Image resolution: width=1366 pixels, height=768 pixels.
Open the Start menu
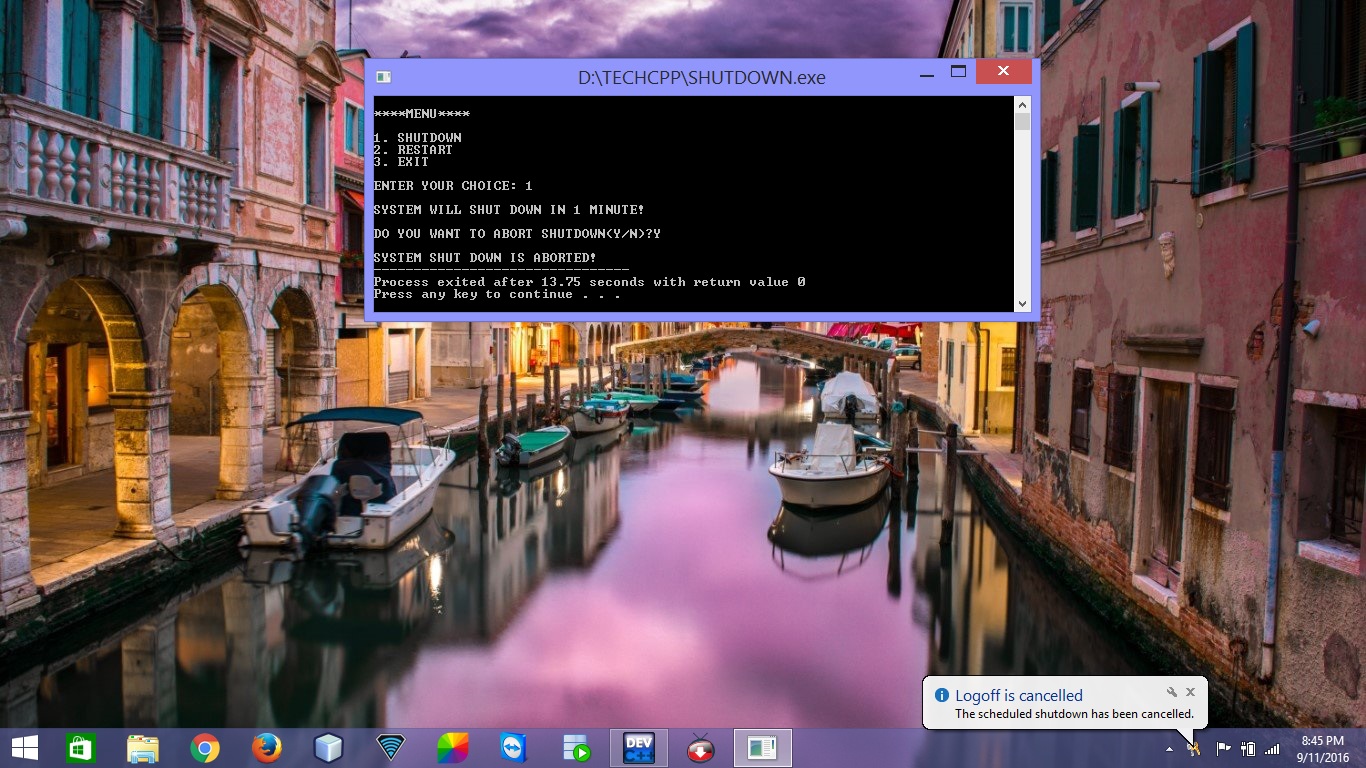[x=22, y=747]
